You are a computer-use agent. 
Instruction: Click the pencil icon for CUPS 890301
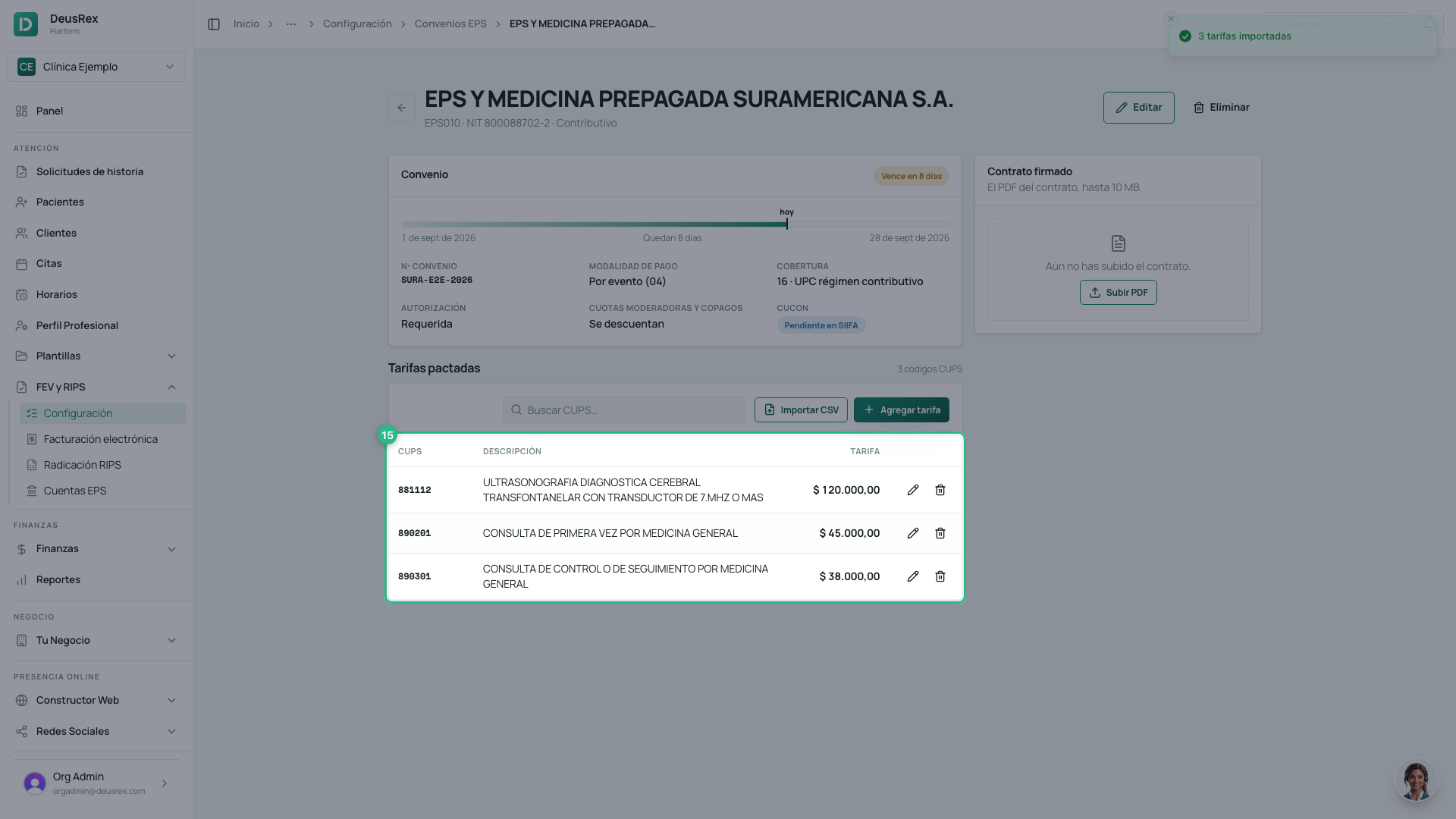(913, 576)
